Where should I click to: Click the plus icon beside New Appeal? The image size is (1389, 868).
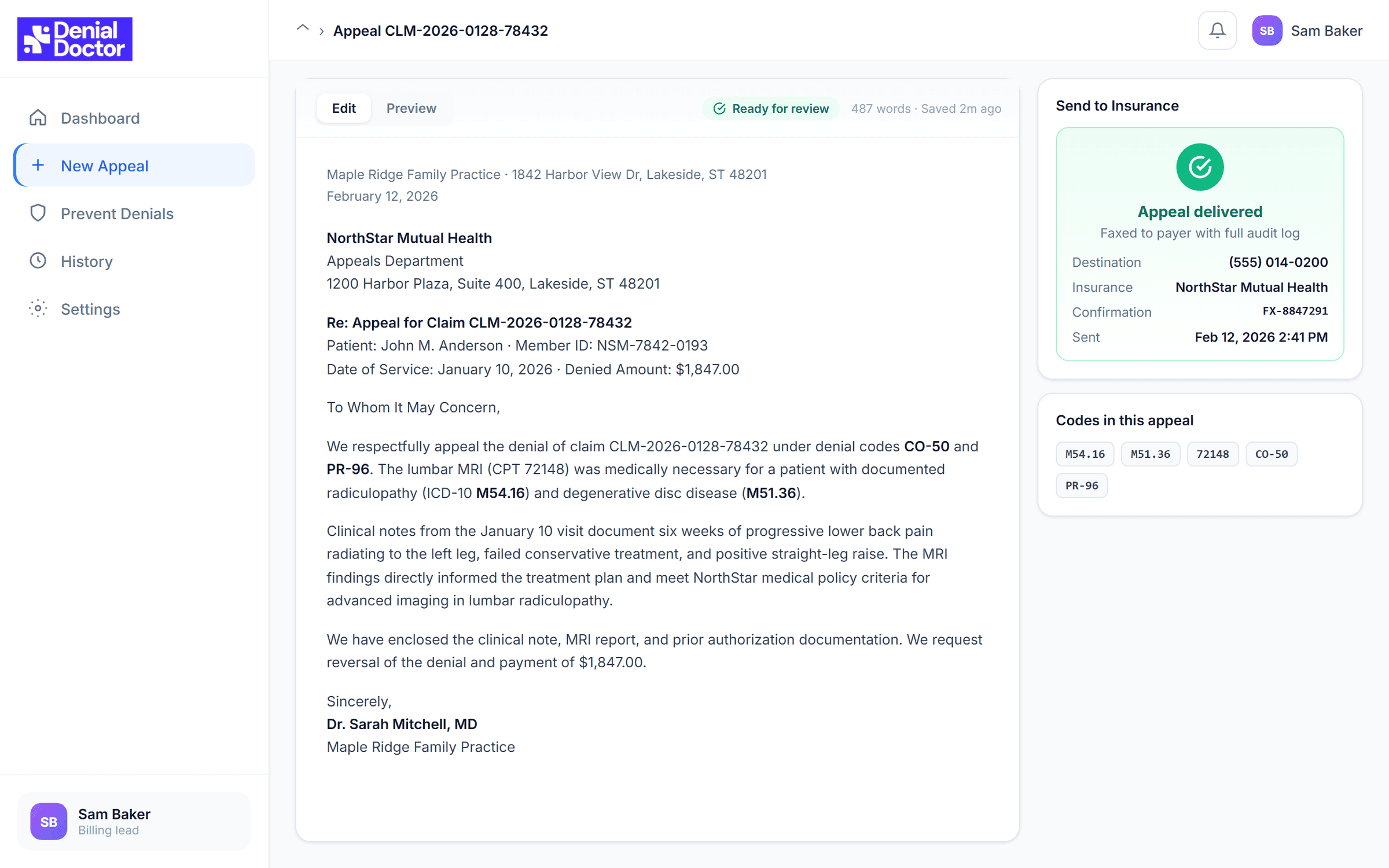tap(38, 165)
